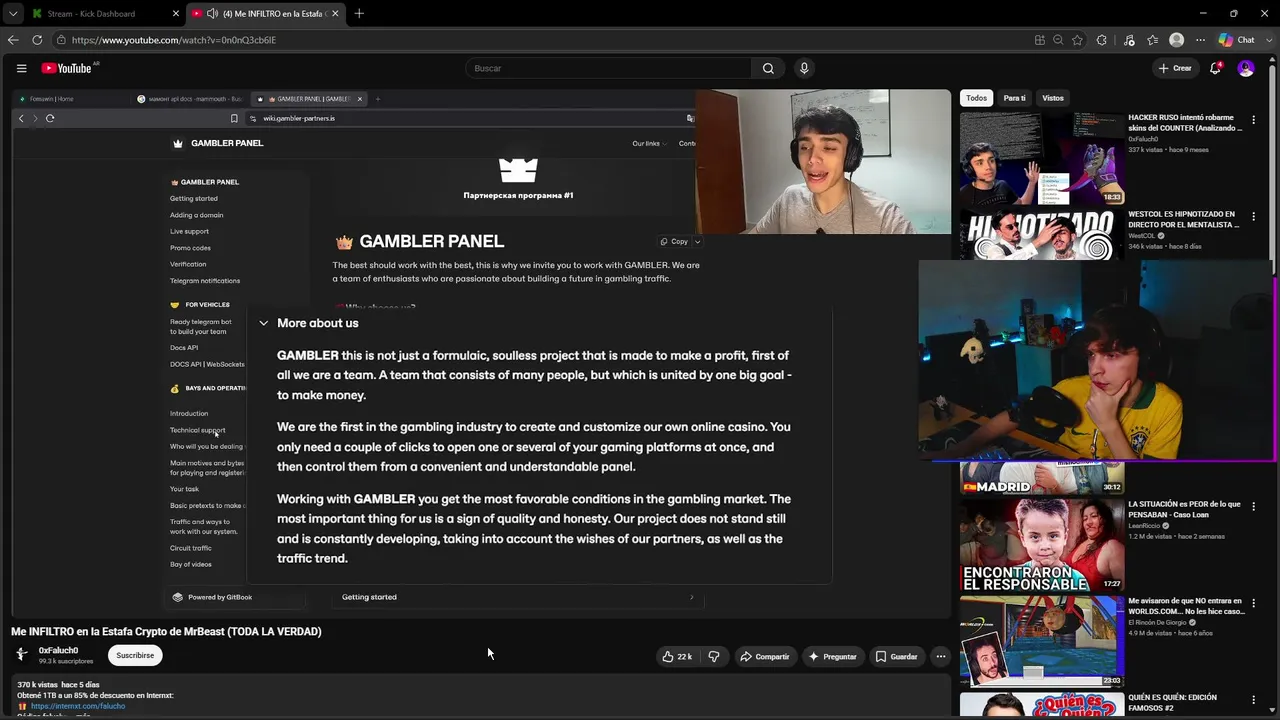Switch to the Stream - Kick Dashboard tab
Screen dimensions: 1280x720
(103, 14)
